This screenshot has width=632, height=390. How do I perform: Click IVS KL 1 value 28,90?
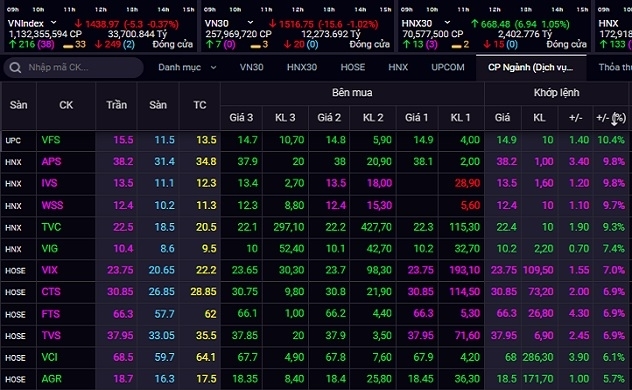(x=468, y=183)
